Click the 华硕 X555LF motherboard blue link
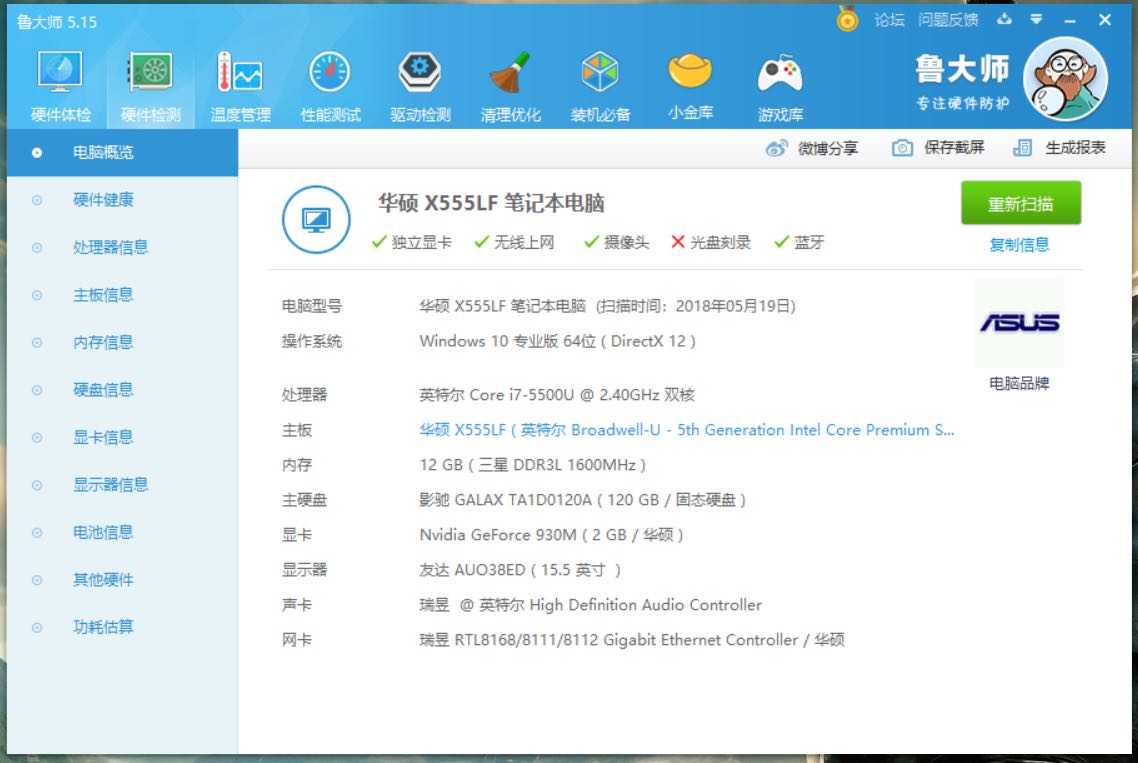 (687, 430)
